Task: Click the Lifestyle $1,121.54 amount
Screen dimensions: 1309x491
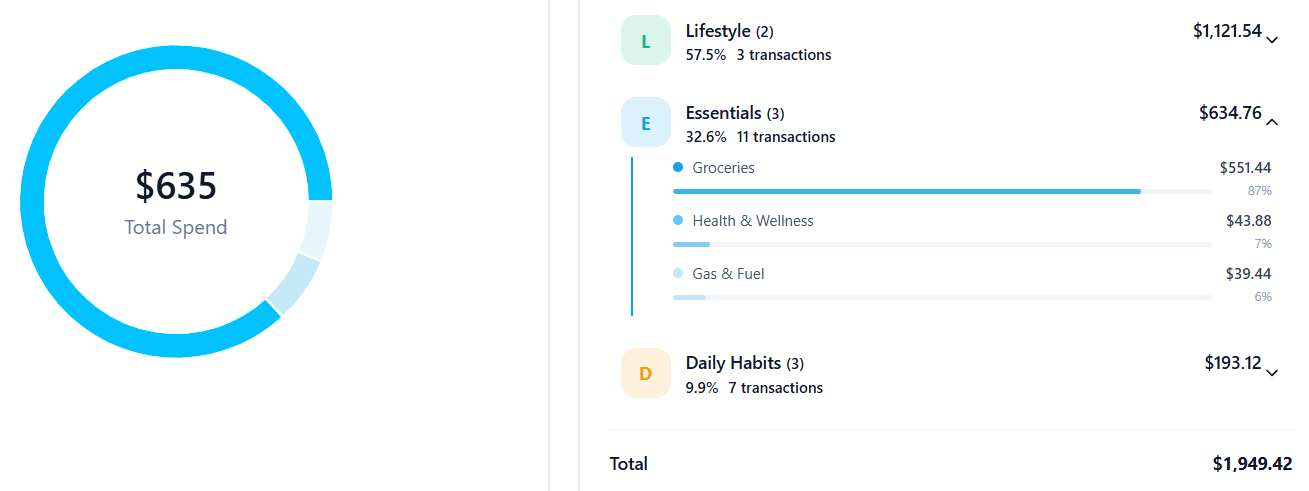Action: [x=1226, y=31]
